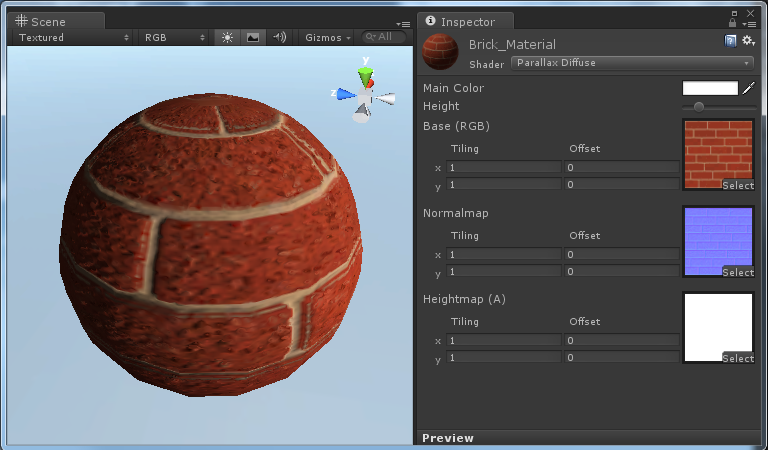Toggle scene audio speaker icon
Screen dimensions: 768x450
280,38
